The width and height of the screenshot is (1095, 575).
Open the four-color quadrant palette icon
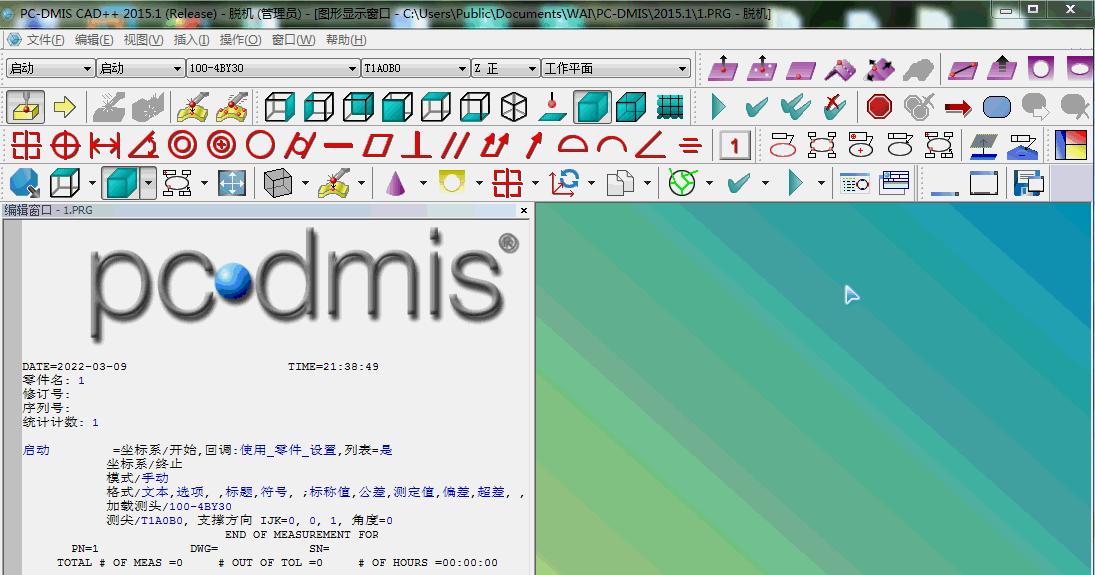click(1070, 145)
